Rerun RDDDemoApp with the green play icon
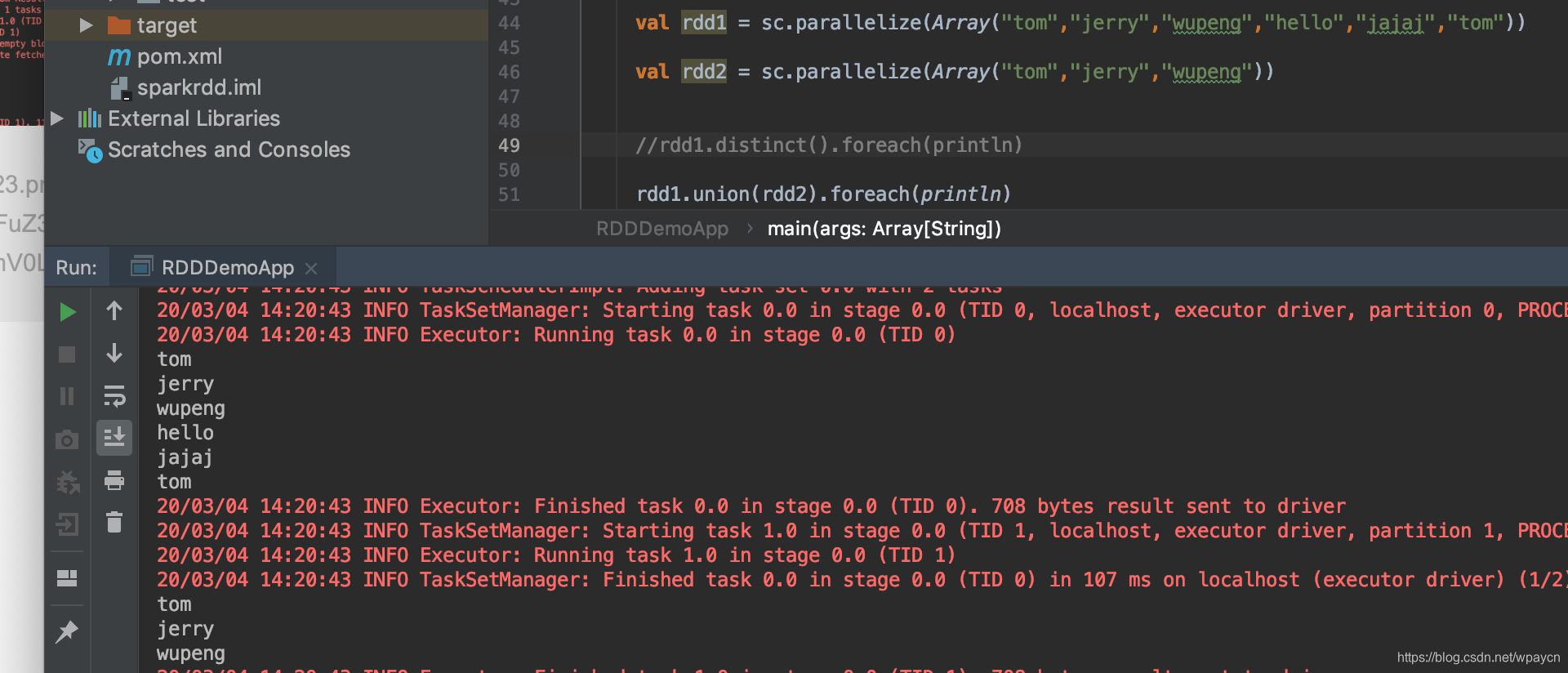 click(x=68, y=312)
